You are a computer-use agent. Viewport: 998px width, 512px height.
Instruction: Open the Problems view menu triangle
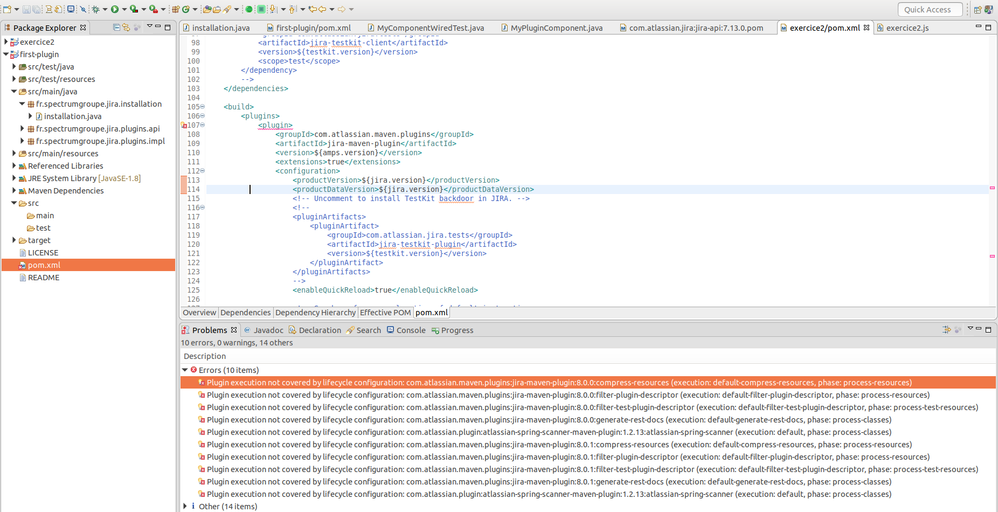[969, 329]
